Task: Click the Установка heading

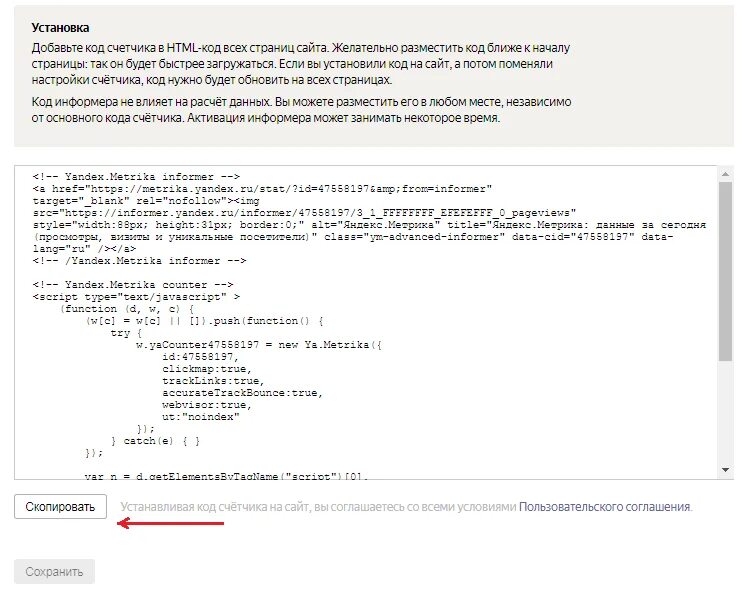Action: [x=60, y=27]
